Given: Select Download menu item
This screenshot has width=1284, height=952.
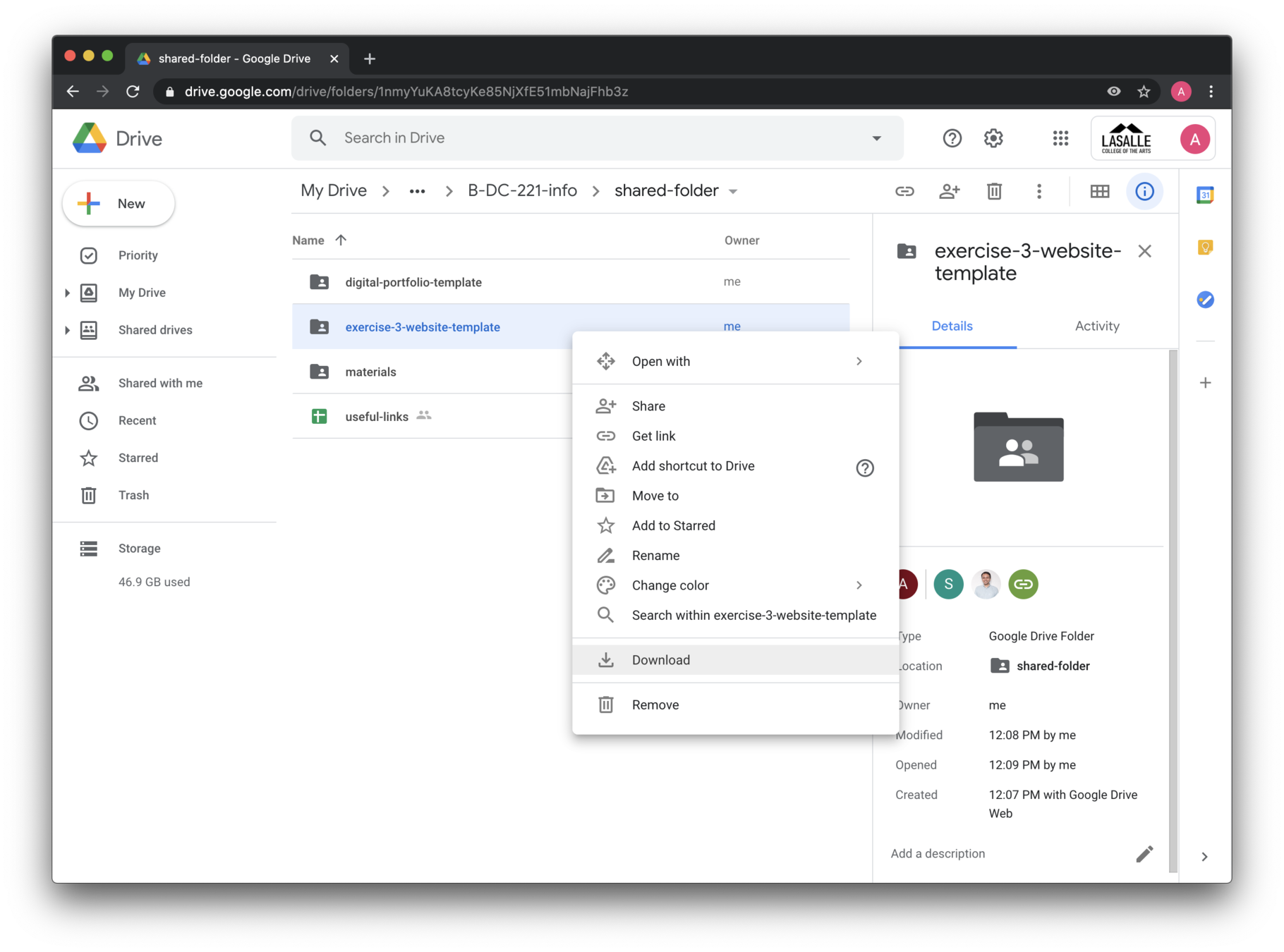Looking at the screenshot, I should click(x=735, y=660).
